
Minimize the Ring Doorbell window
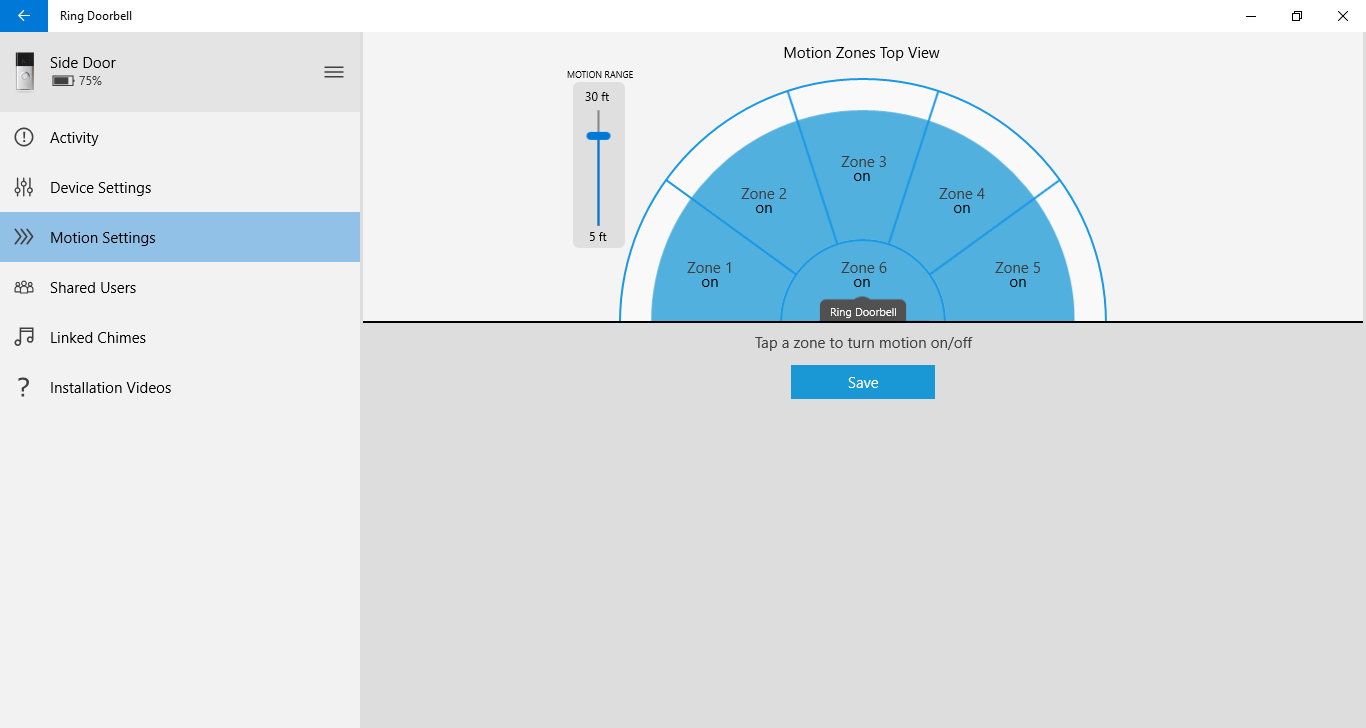[x=1251, y=16]
